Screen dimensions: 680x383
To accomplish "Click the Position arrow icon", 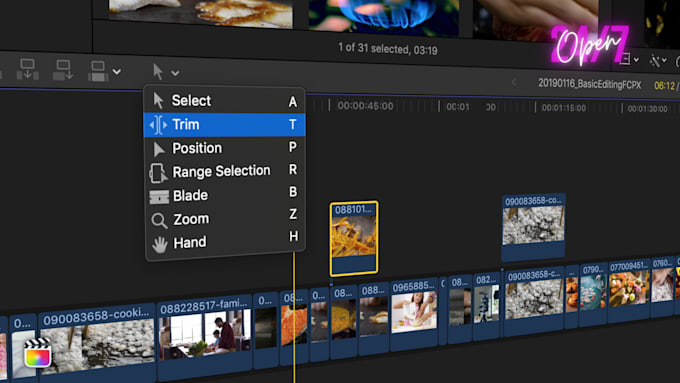I will click(159, 149).
